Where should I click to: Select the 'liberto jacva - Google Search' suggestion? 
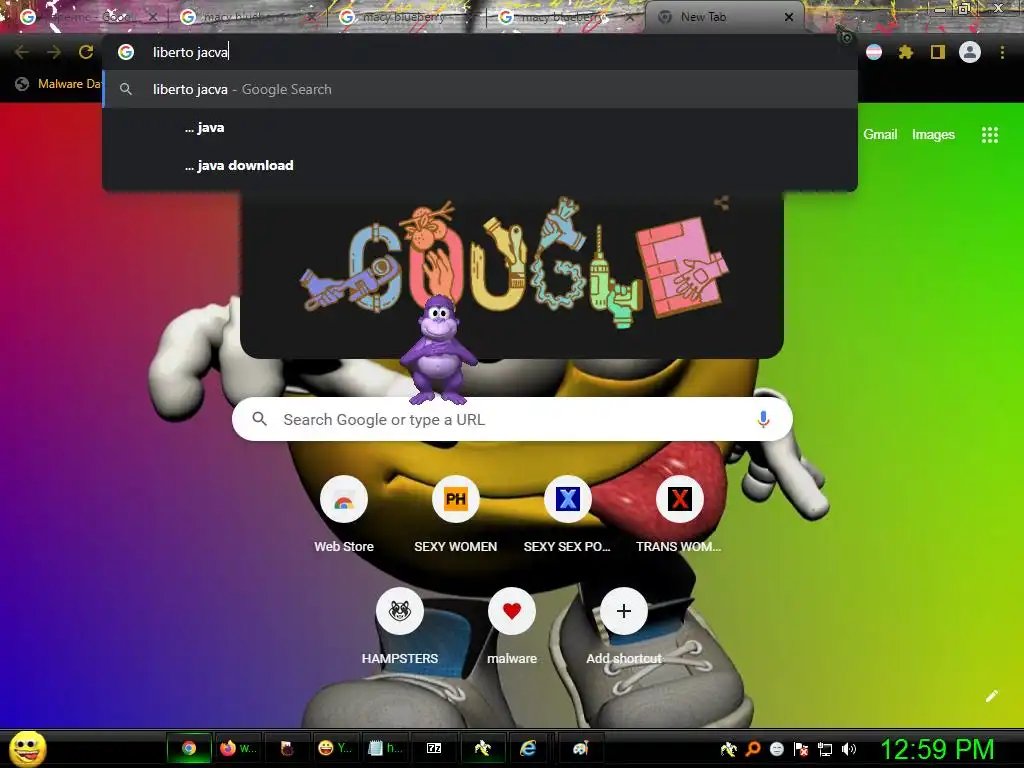tap(480, 89)
